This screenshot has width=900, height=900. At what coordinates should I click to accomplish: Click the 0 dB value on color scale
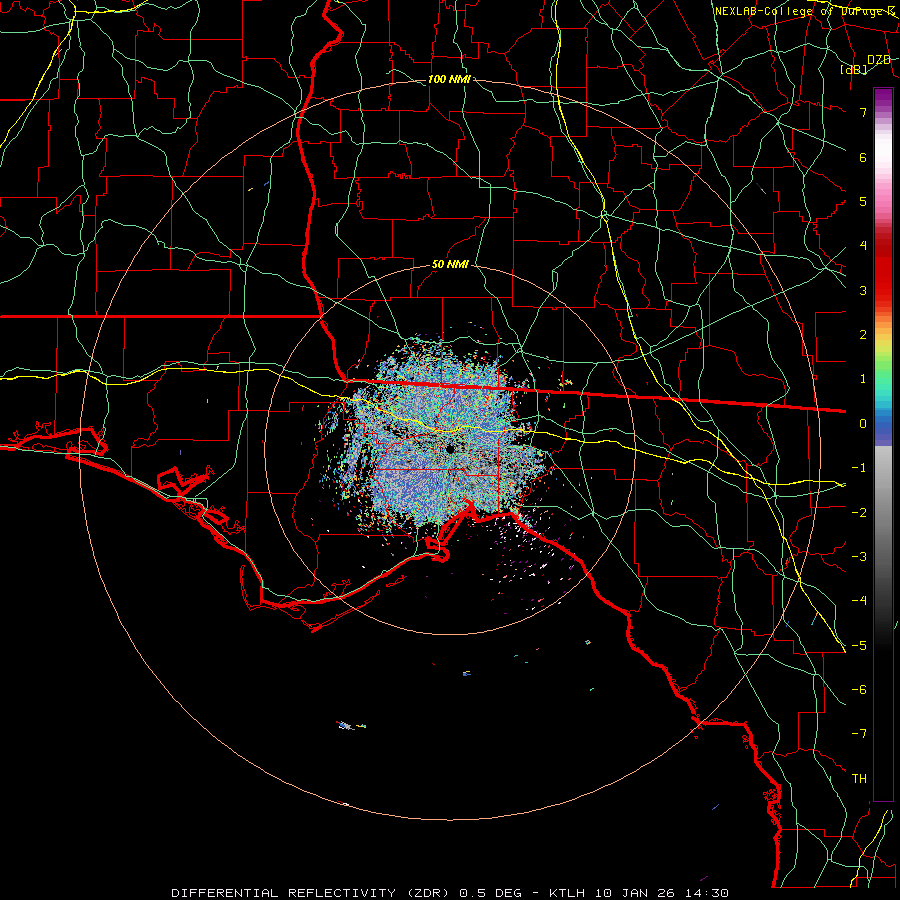pyautogui.click(x=863, y=424)
